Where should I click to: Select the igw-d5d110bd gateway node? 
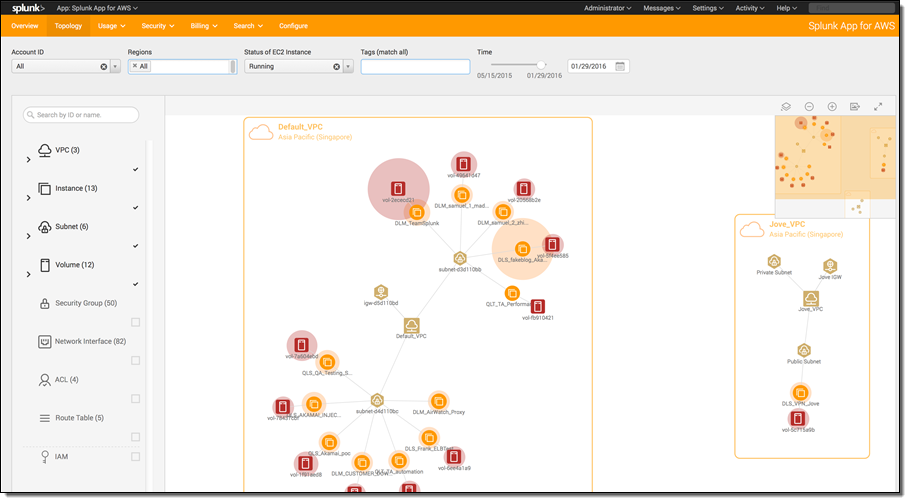(x=381, y=291)
